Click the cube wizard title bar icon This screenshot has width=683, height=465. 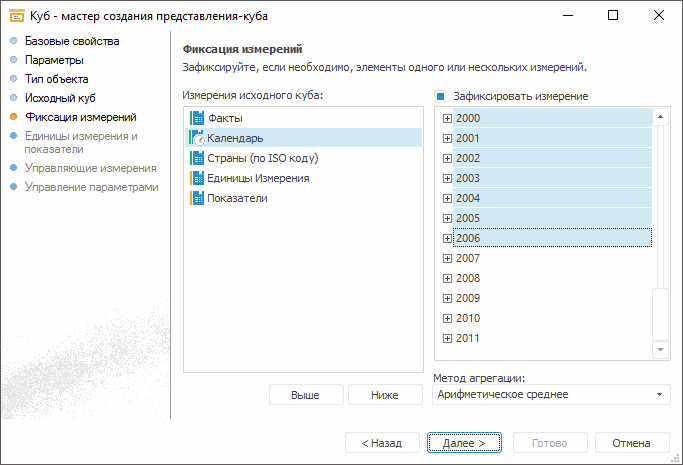point(16,16)
